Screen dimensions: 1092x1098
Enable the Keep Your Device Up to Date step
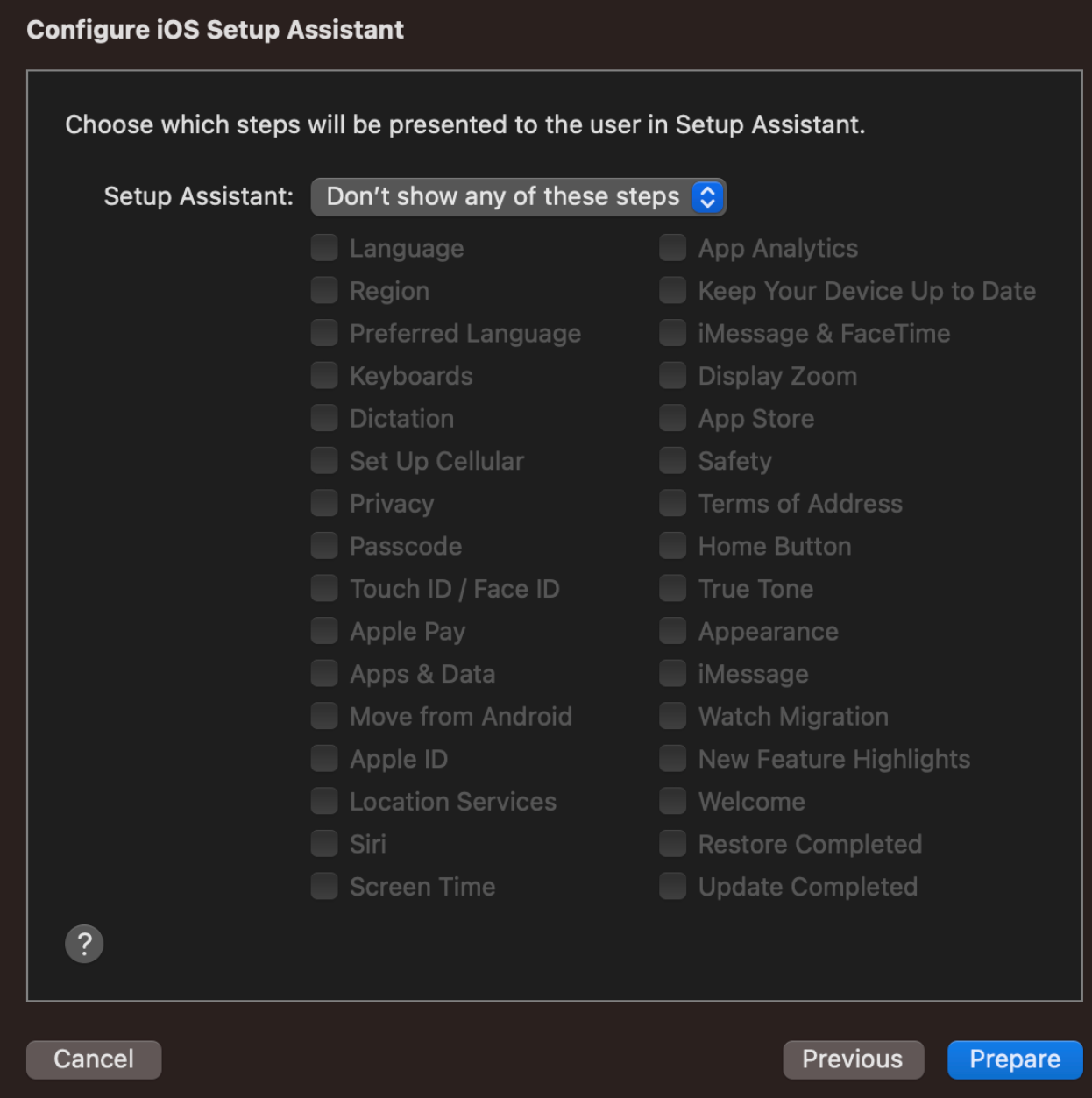pyautogui.click(x=672, y=290)
